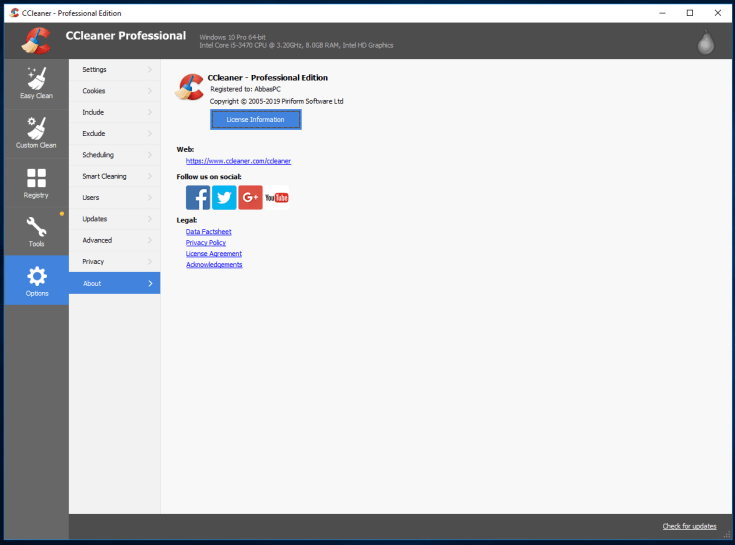The height and width of the screenshot is (545, 735).
Task: Click the Settings chevron arrow
Action: (x=150, y=69)
